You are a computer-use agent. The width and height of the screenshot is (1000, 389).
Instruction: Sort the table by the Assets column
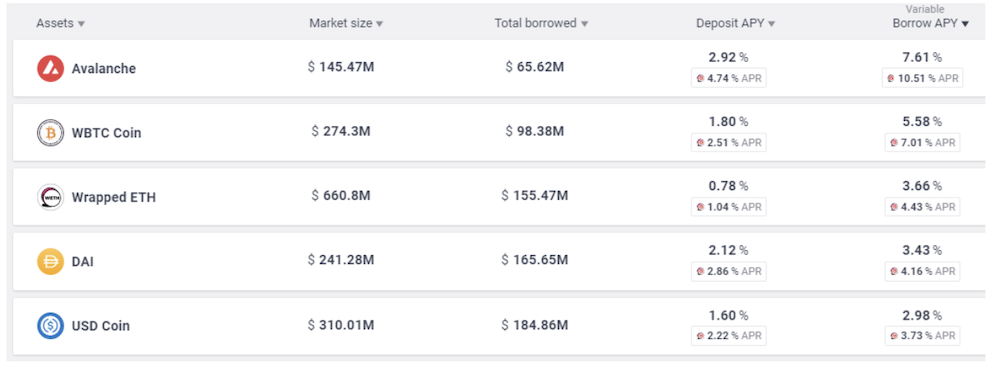click(61, 24)
